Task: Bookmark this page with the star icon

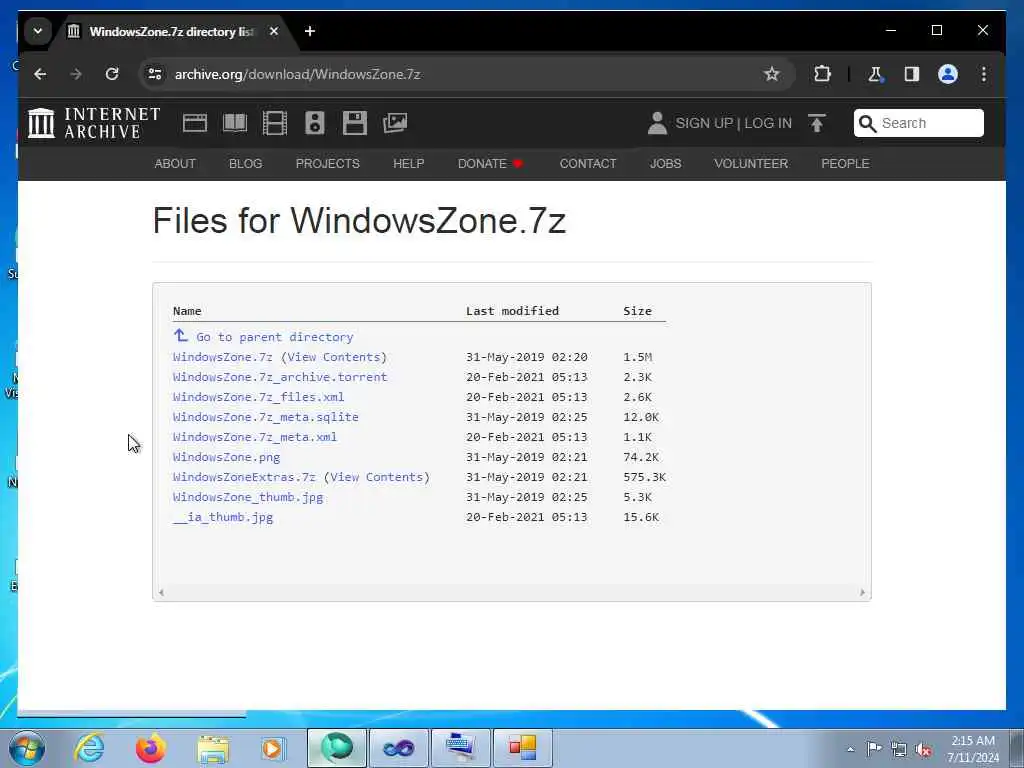Action: coord(771,74)
